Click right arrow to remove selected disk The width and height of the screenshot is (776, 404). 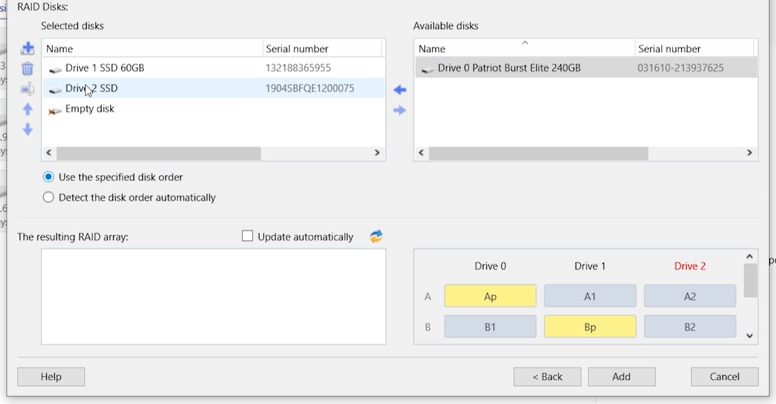(400, 110)
